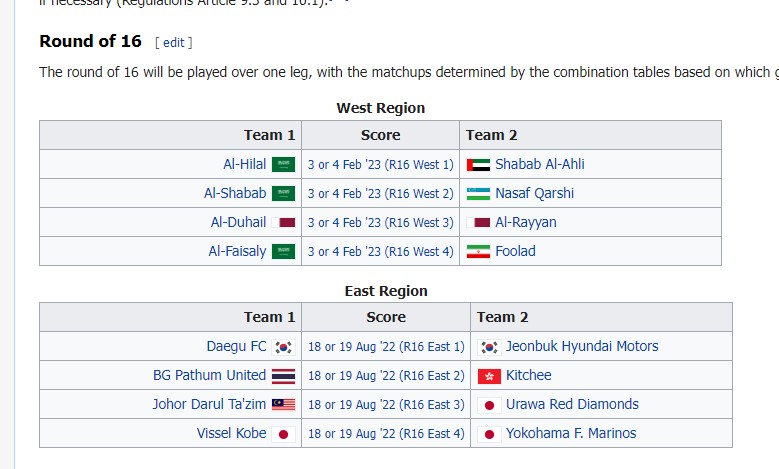
Task: Open the Jeonbuk Hyundai Motors link
Action: coord(582,346)
